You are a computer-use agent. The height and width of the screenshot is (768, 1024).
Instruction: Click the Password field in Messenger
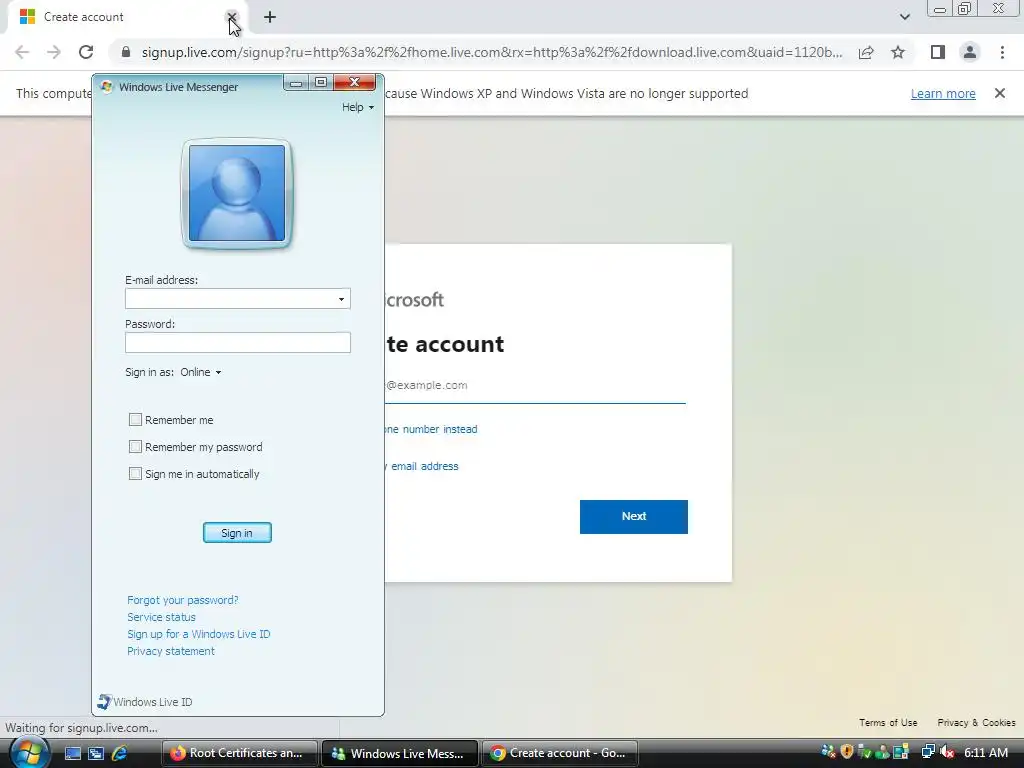pyautogui.click(x=238, y=342)
